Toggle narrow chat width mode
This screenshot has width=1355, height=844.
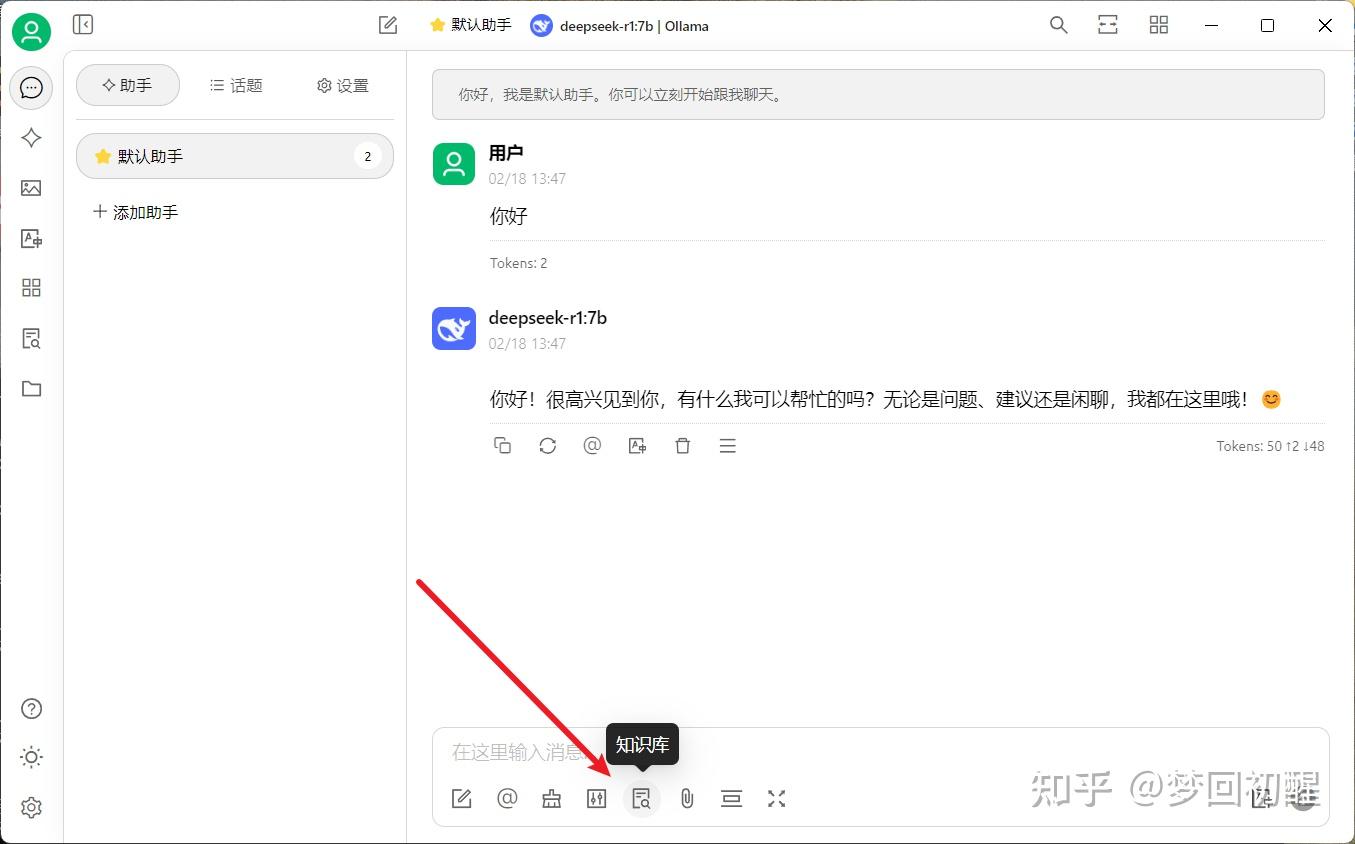(x=1108, y=25)
